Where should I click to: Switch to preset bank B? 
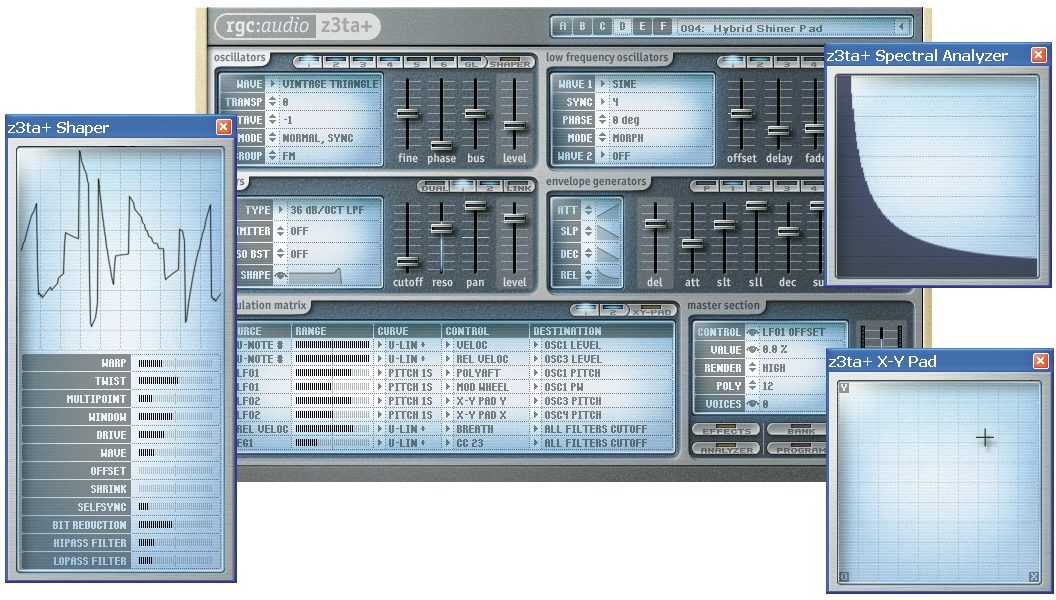[583, 27]
